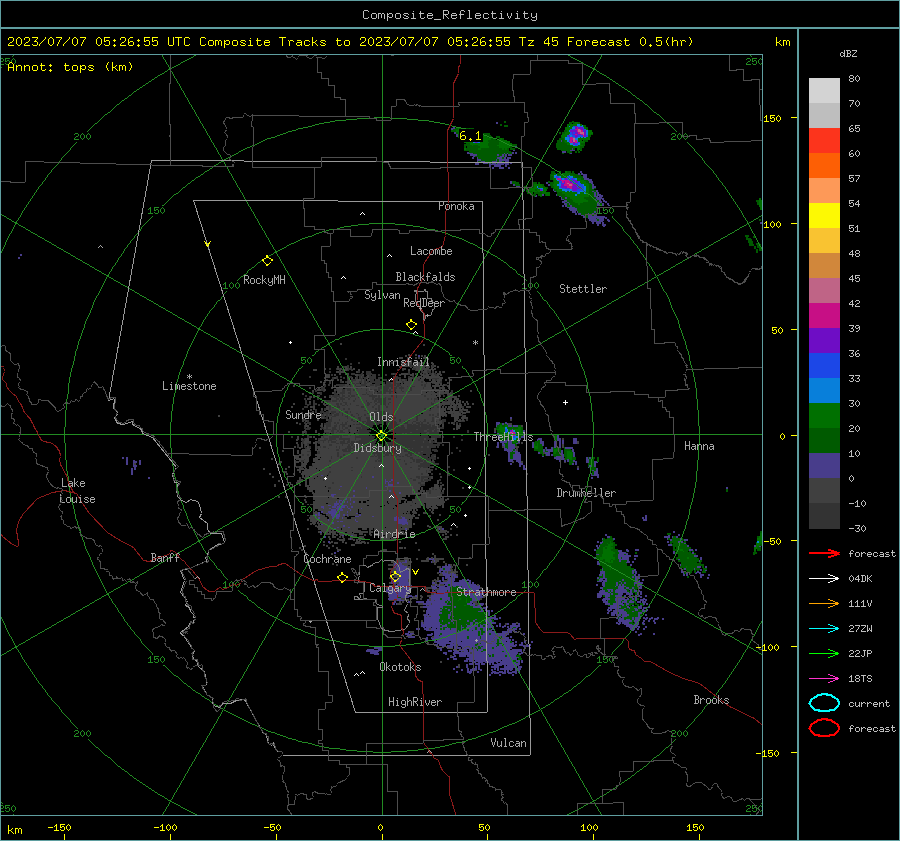Image resolution: width=900 pixels, height=841 pixels.
Task: Click the HighRiver city label
Action: [415, 702]
